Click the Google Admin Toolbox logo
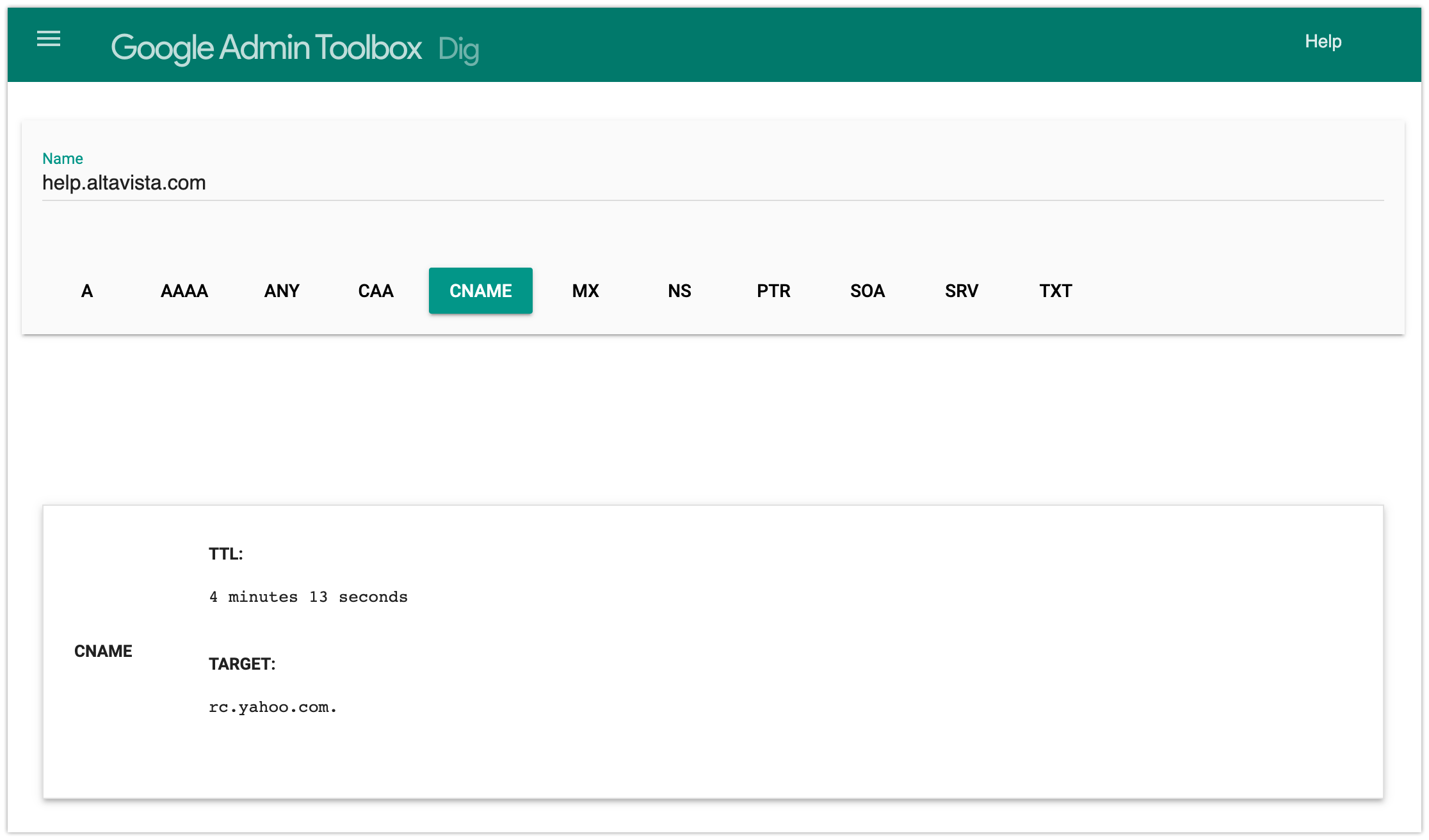The width and height of the screenshot is (1429, 840). pyautogui.click(x=266, y=48)
